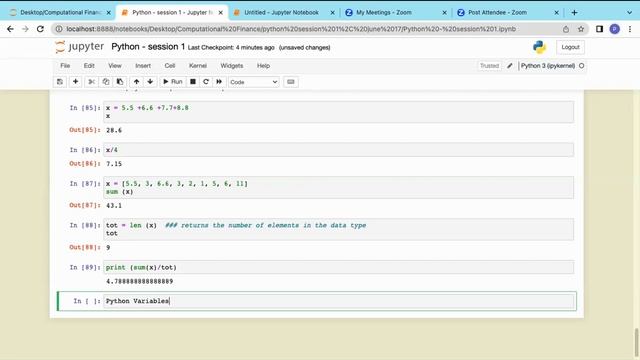Image resolution: width=640 pixels, height=360 pixels.
Task: Move selected cell down arrow
Action: (x=150, y=82)
